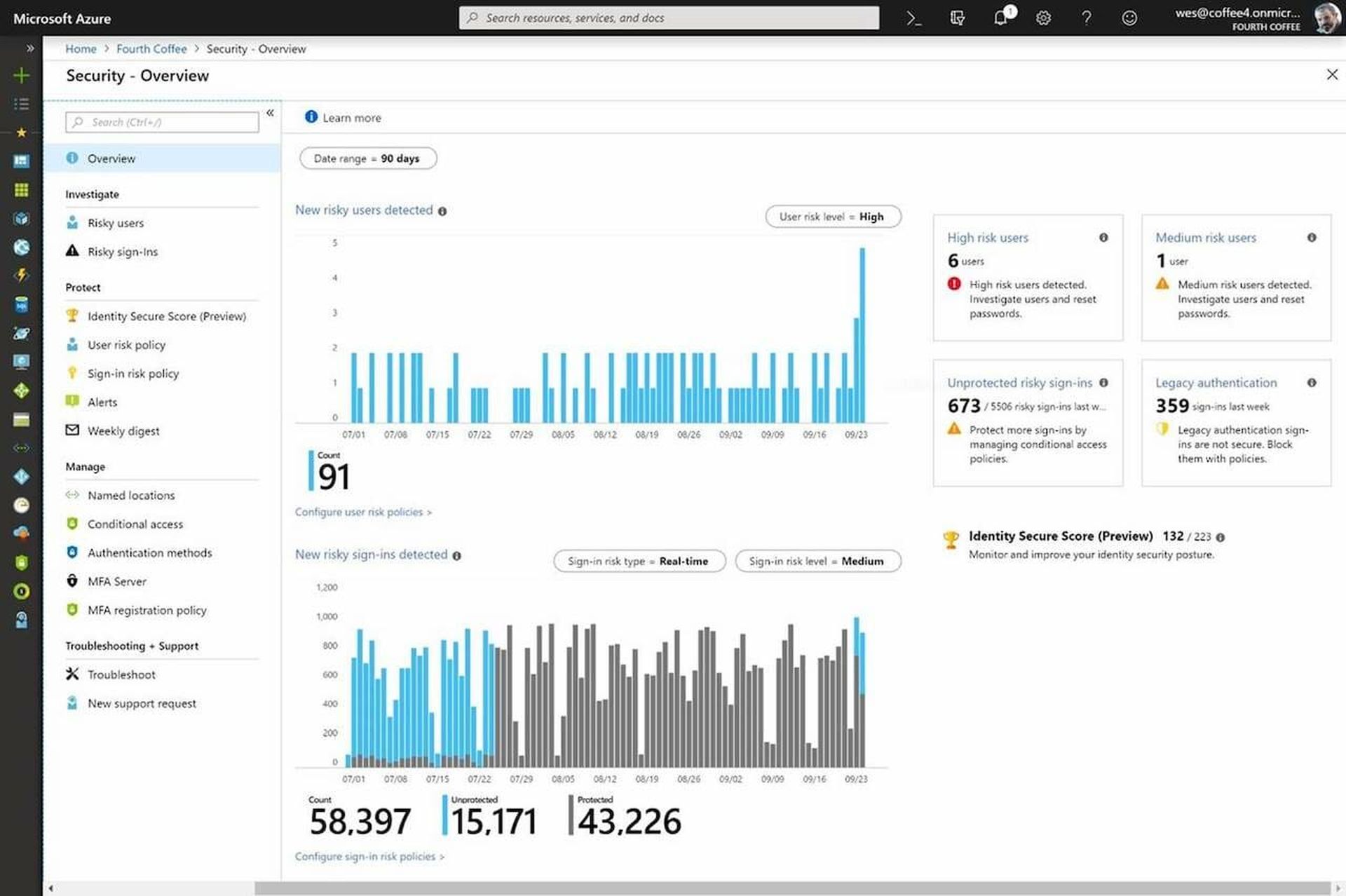Go to Home breadcrumb
Viewport: 1346px width, 896px height.
tap(81, 49)
